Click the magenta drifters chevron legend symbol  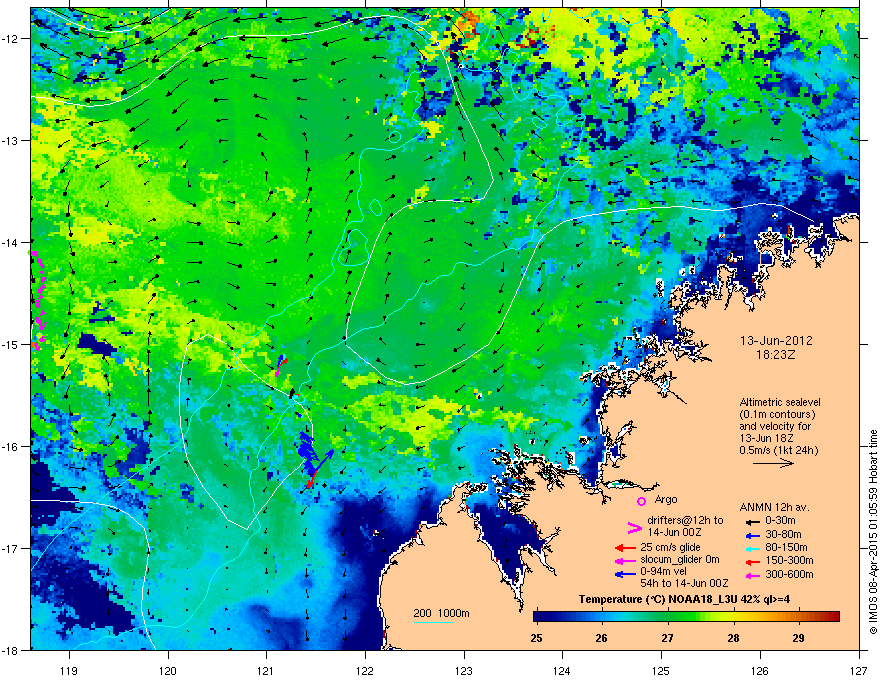click(x=634, y=528)
